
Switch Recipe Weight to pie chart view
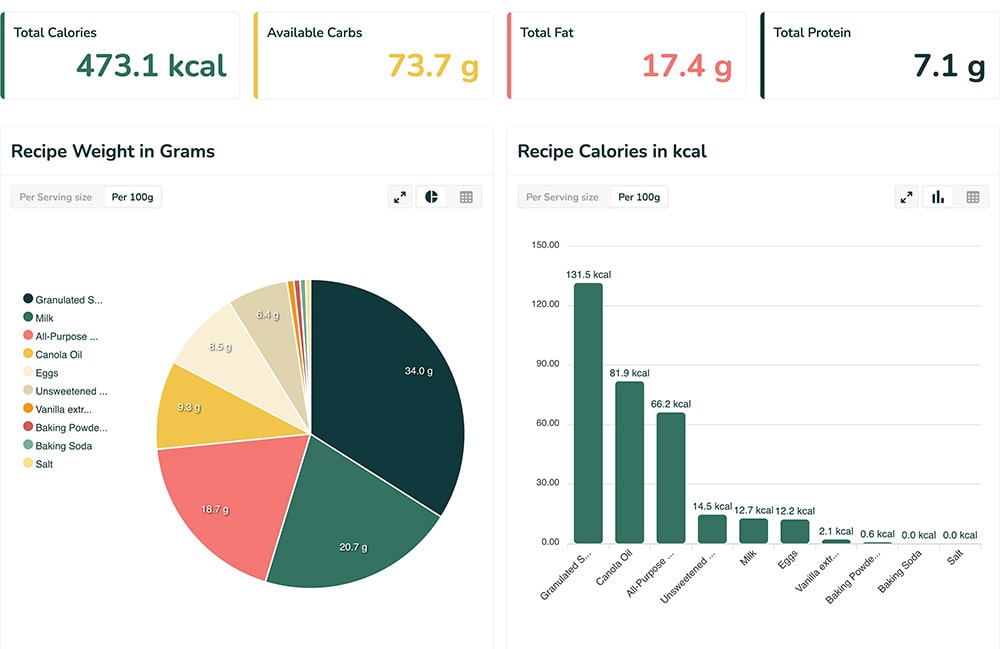tap(432, 197)
